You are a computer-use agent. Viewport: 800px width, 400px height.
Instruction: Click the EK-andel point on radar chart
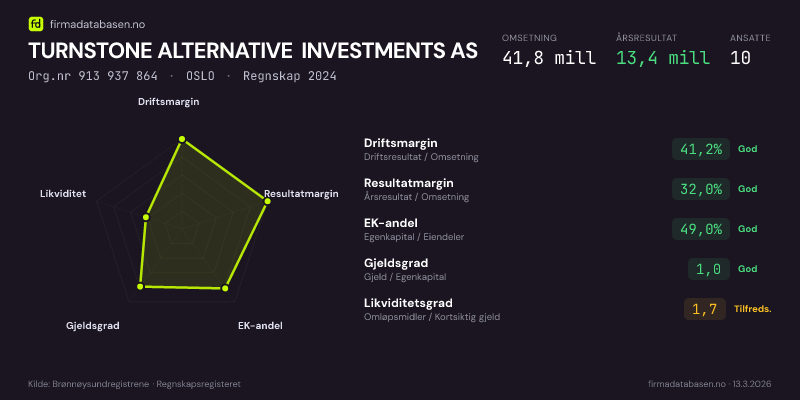(x=225, y=288)
